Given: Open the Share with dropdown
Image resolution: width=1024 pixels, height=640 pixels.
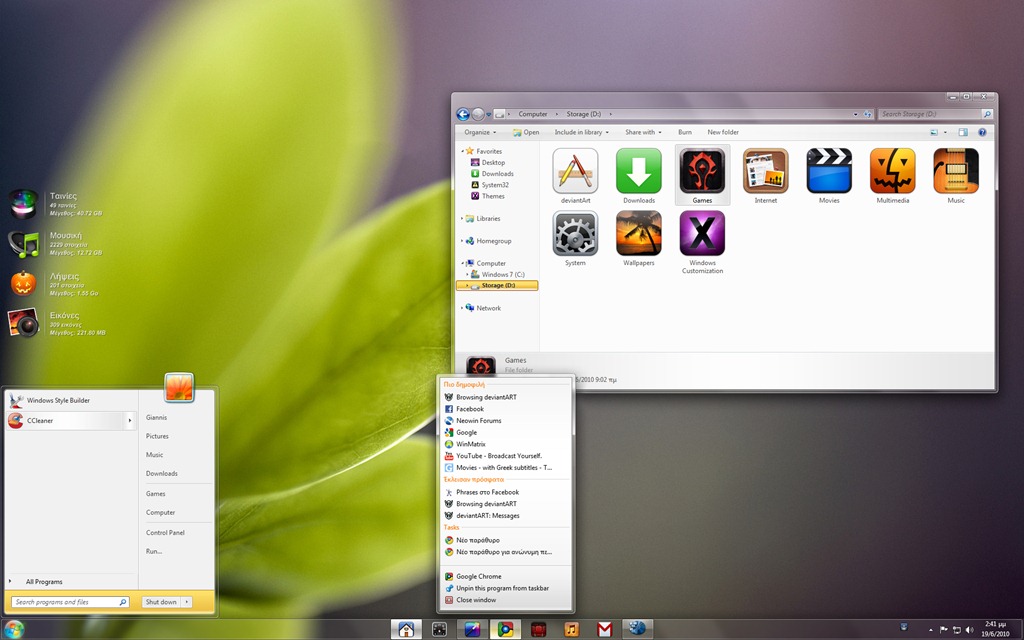Looking at the screenshot, I should click(x=643, y=132).
